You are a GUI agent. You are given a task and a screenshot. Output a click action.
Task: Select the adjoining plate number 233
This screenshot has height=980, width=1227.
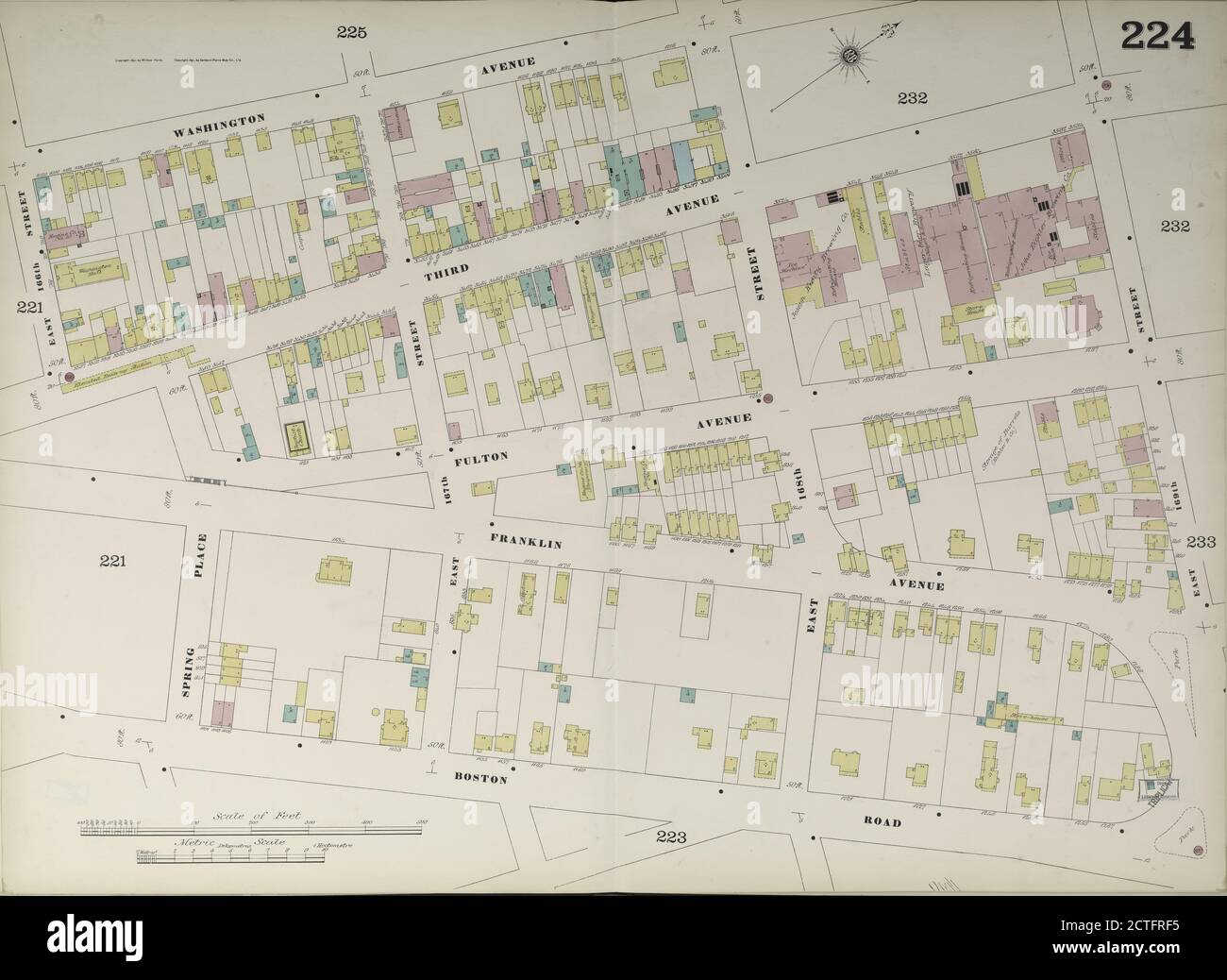point(1201,542)
